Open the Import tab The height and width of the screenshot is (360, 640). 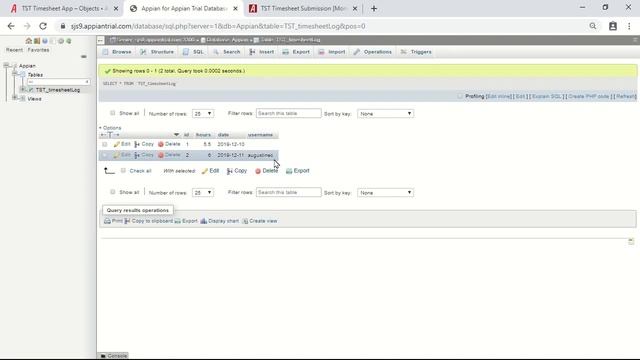click(332, 52)
